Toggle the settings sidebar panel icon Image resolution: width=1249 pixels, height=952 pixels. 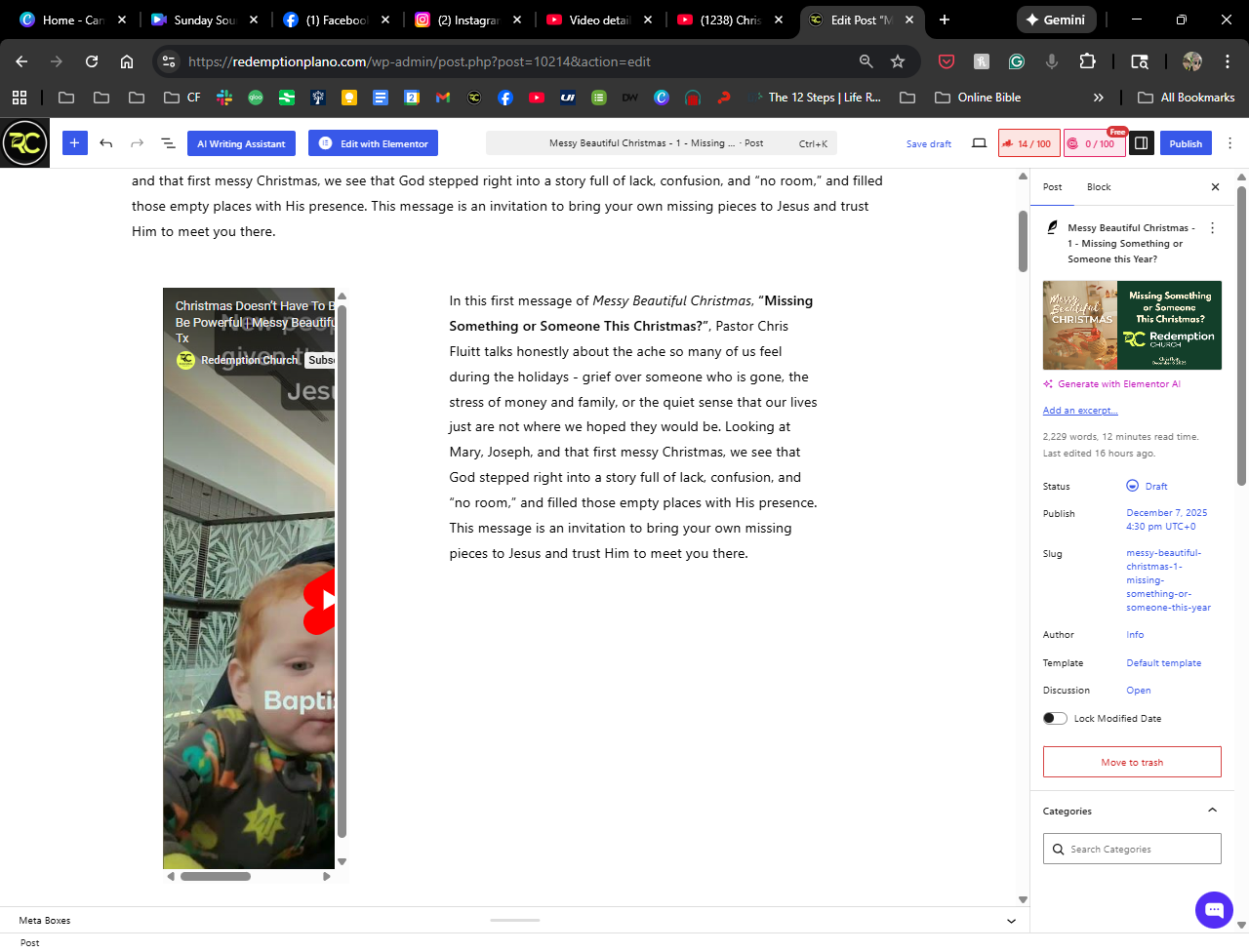1141,143
